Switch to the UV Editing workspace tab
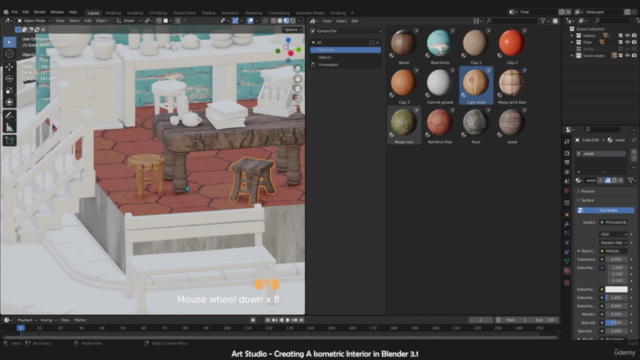 pyautogui.click(x=158, y=13)
